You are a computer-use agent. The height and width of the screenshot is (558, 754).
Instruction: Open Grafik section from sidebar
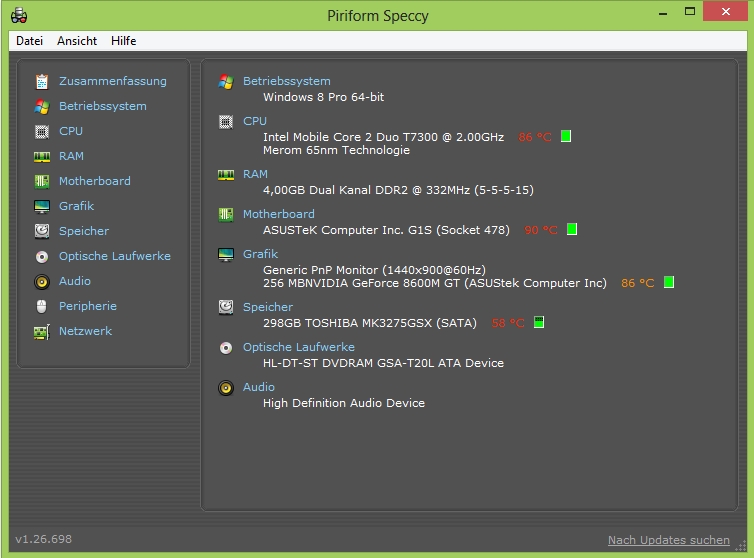click(x=76, y=206)
